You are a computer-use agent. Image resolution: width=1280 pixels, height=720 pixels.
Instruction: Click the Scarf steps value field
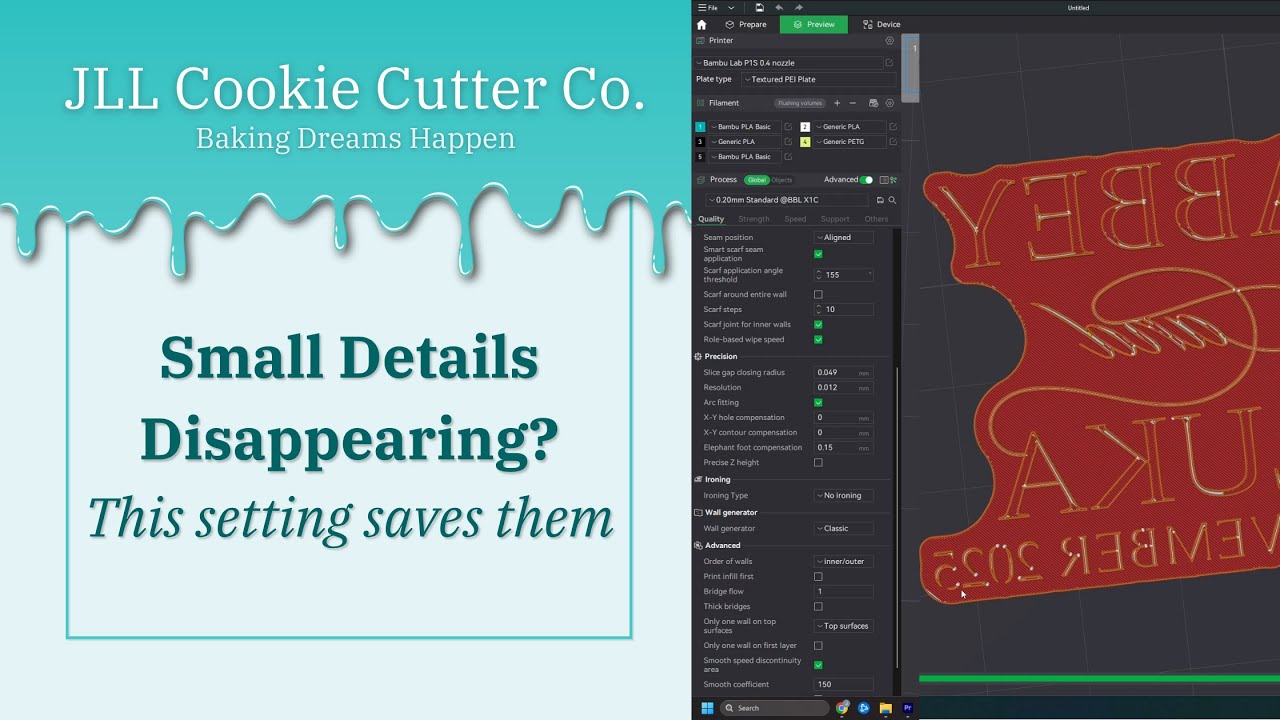tap(845, 310)
